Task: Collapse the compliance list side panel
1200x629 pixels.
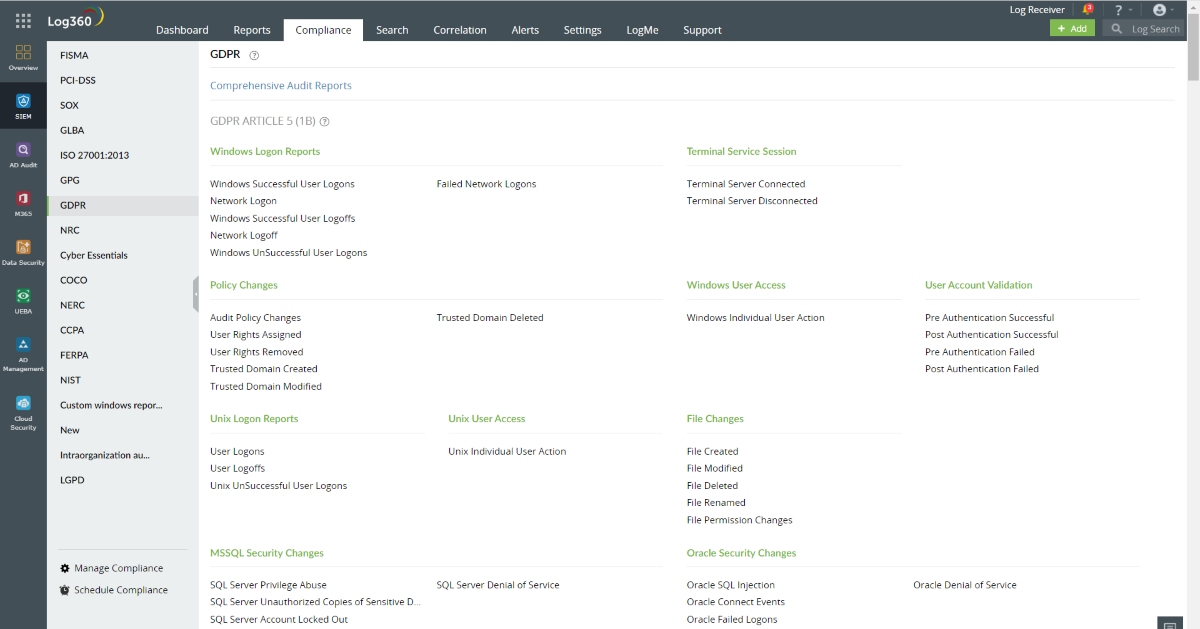Action: point(195,295)
